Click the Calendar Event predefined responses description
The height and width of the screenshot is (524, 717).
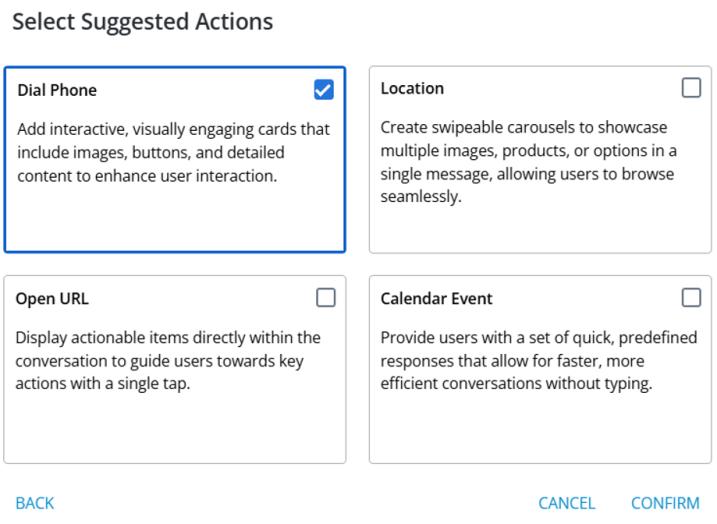coord(538,361)
